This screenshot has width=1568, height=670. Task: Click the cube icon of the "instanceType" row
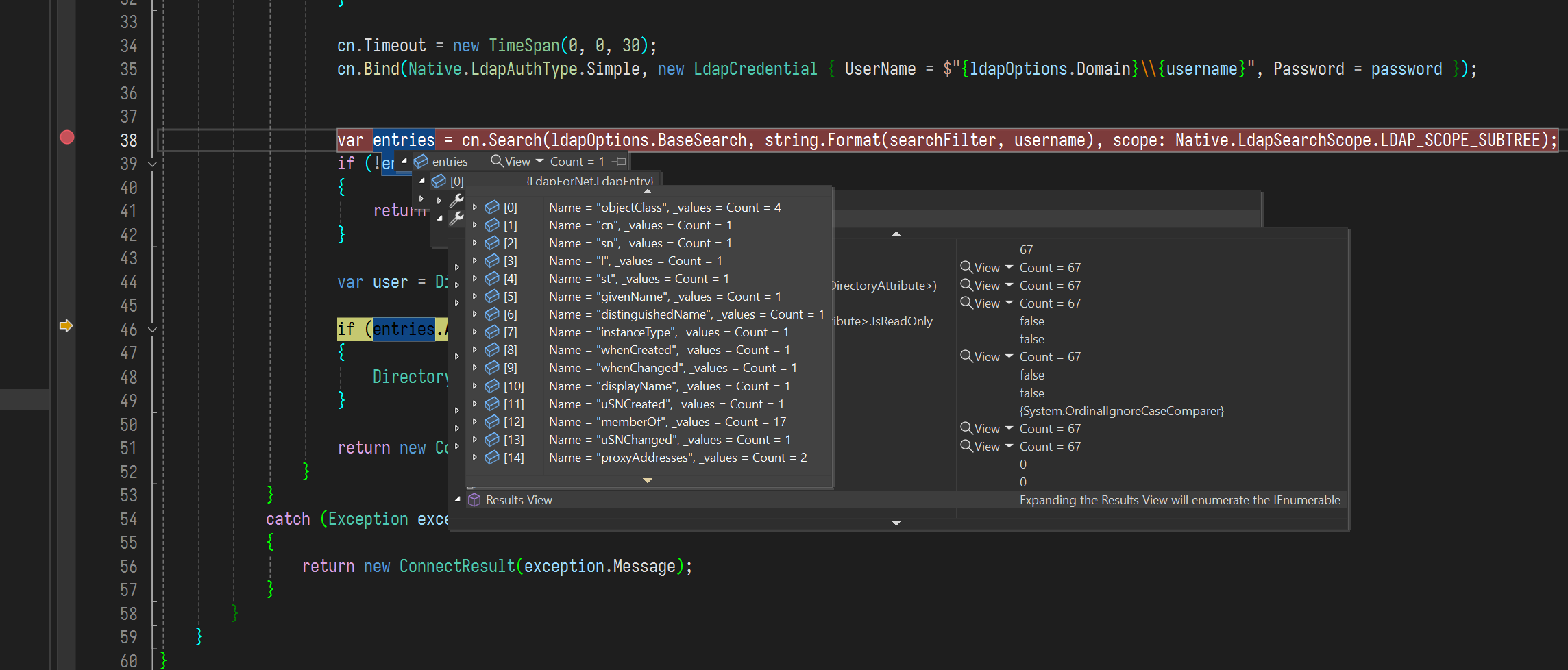(492, 332)
